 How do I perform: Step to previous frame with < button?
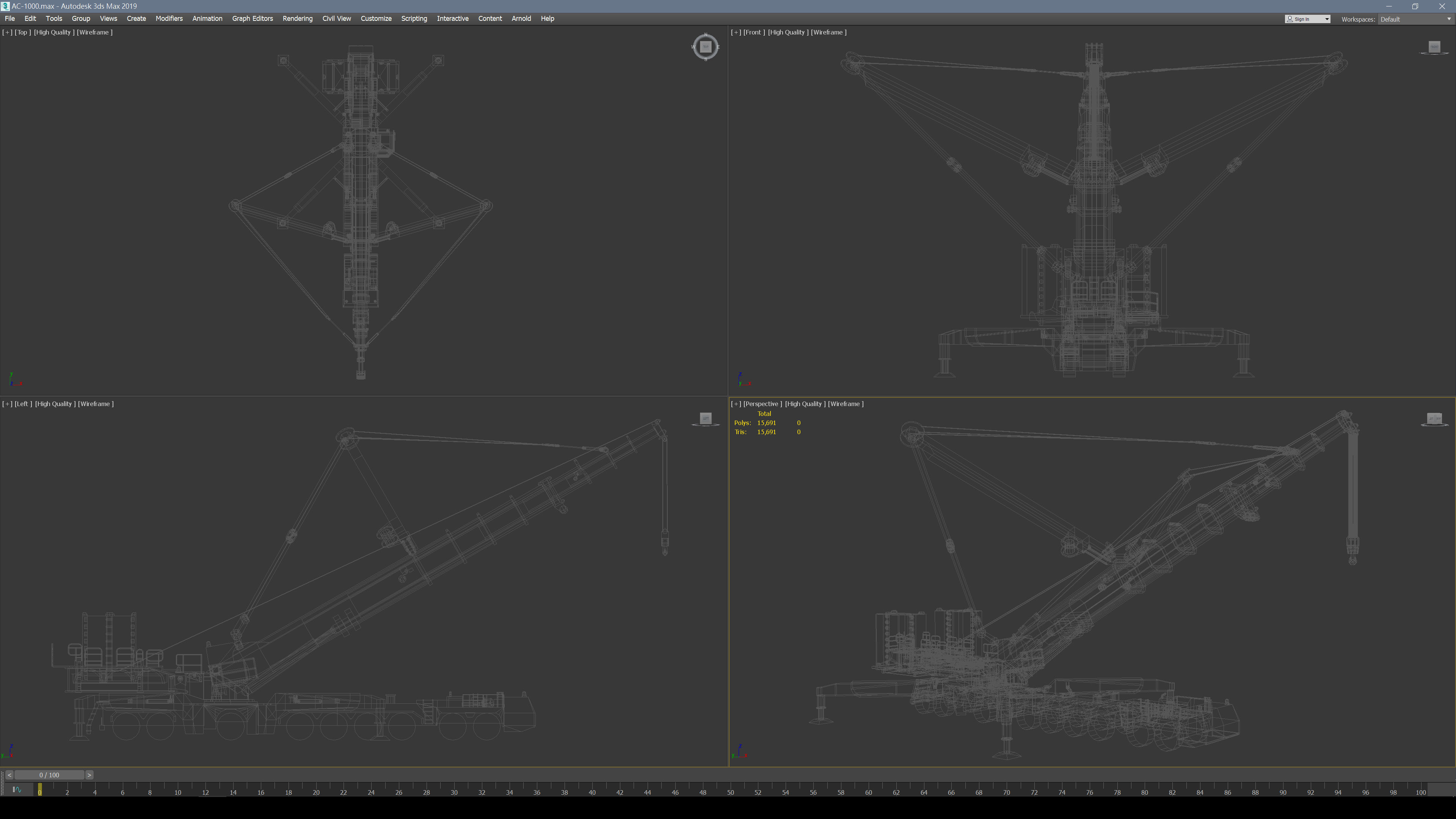pos(9,775)
